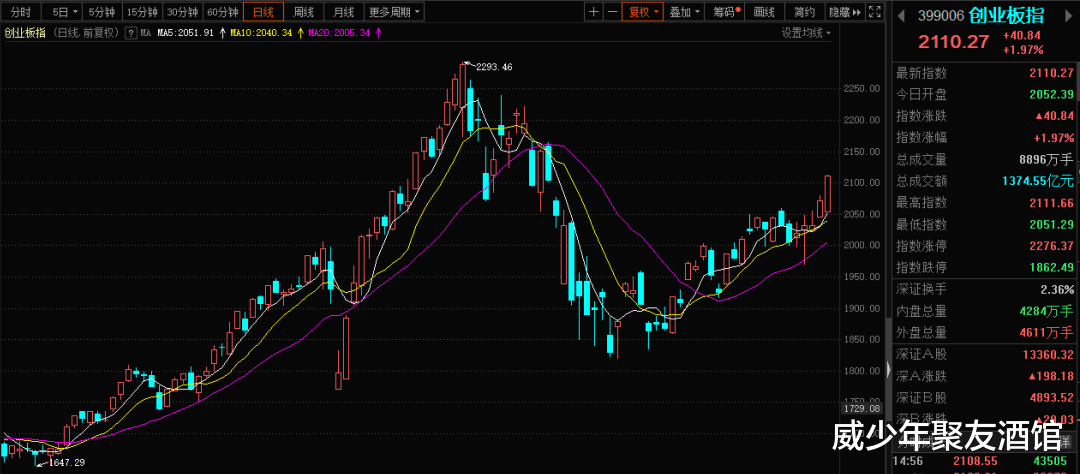Viewport: 1080px width, 474px height.
Task: Open the 筹码 chip distribution button
Action: (x=726, y=12)
